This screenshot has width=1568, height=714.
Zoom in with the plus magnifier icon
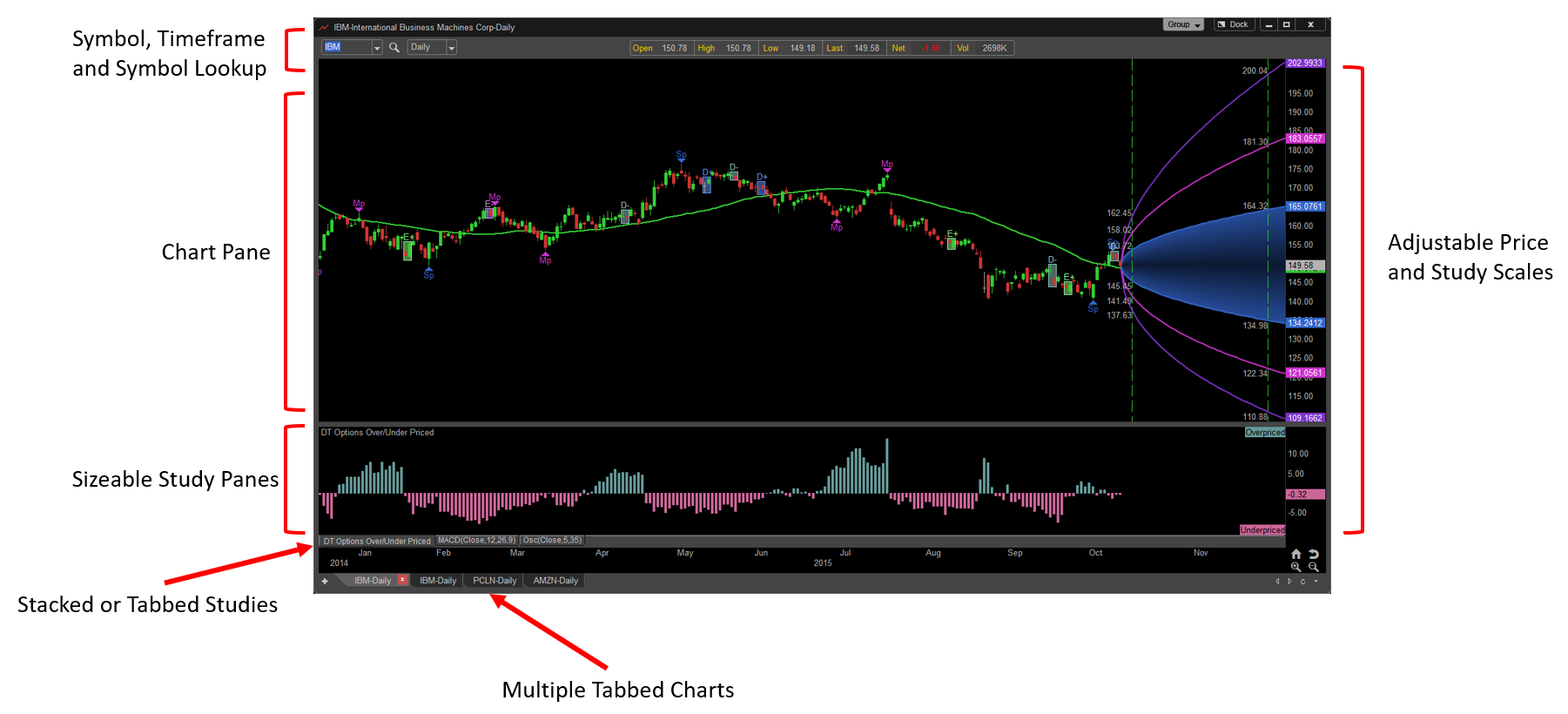click(1295, 567)
